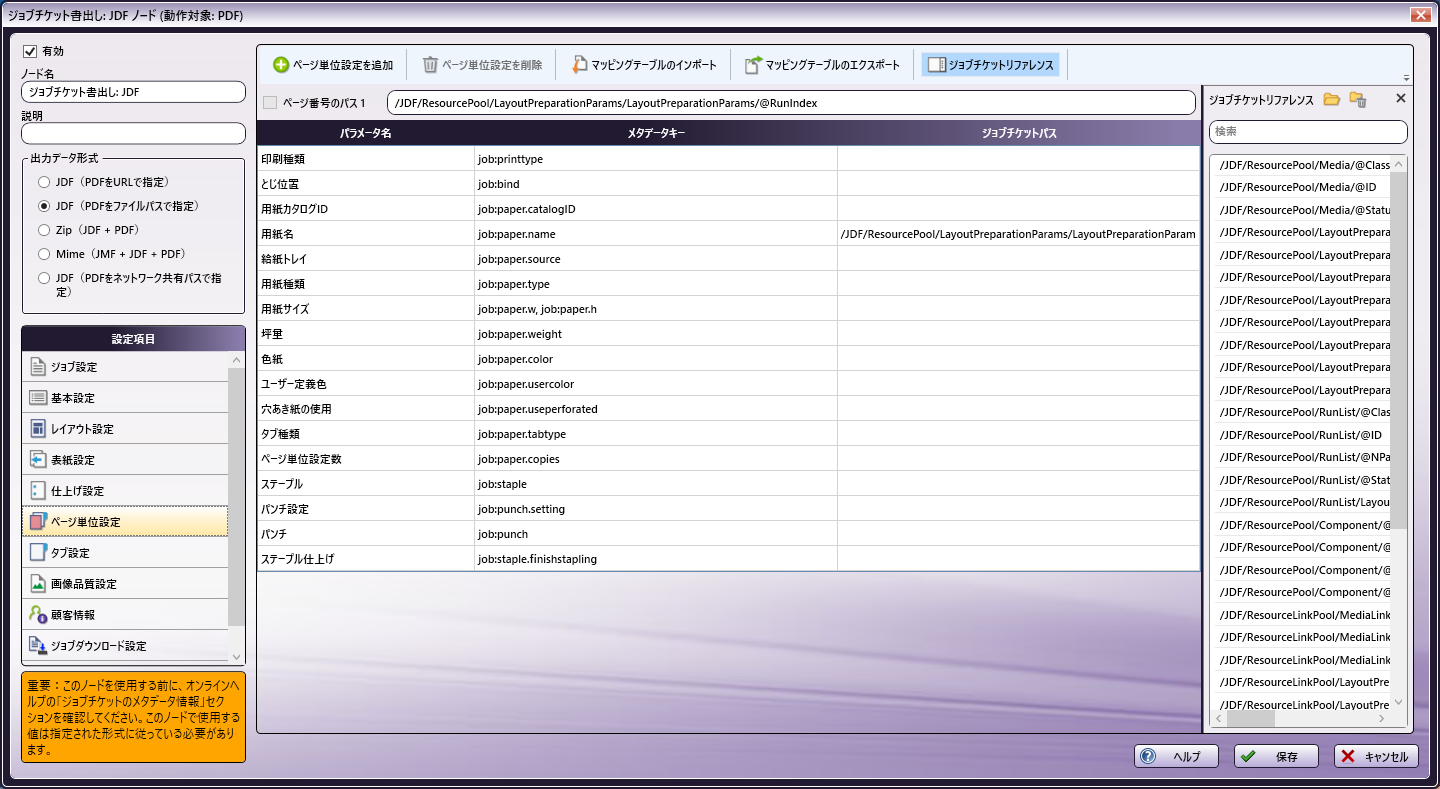Open タブ設定 in the settings list
The width and height of the screenshot is (1440, 789).
click(125, 553)
